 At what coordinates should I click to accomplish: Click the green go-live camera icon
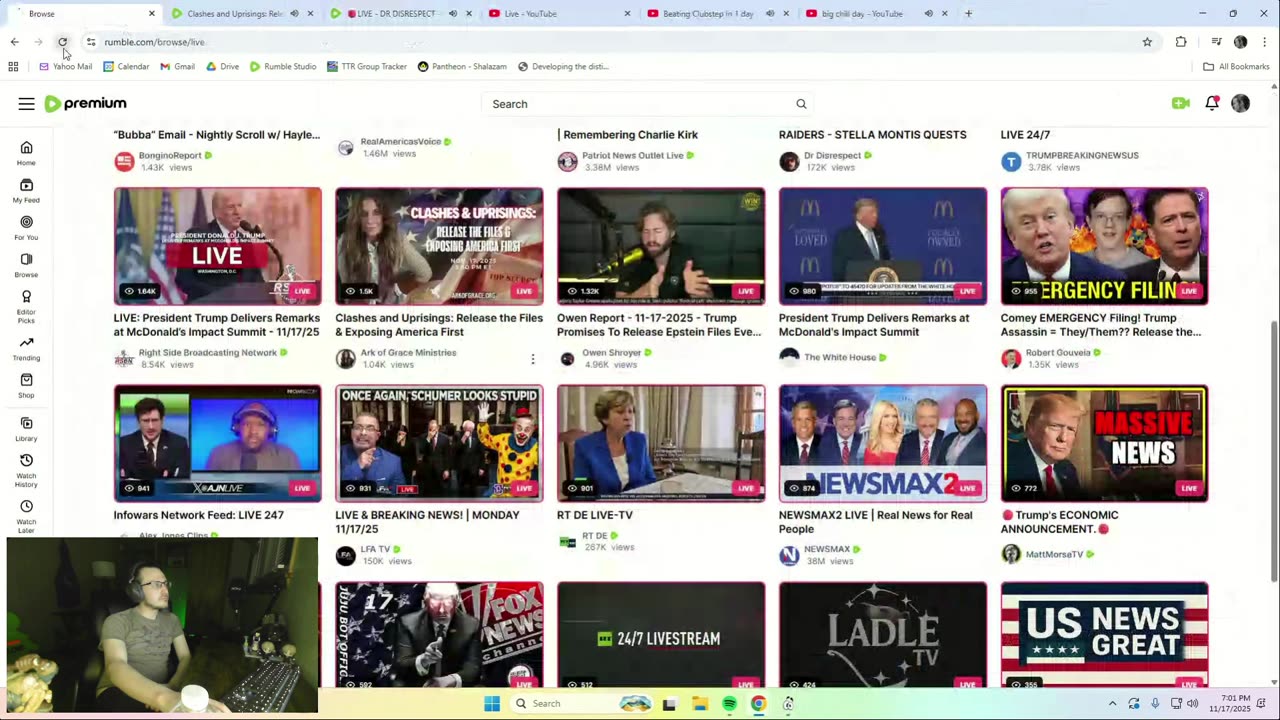[1181, 103]
